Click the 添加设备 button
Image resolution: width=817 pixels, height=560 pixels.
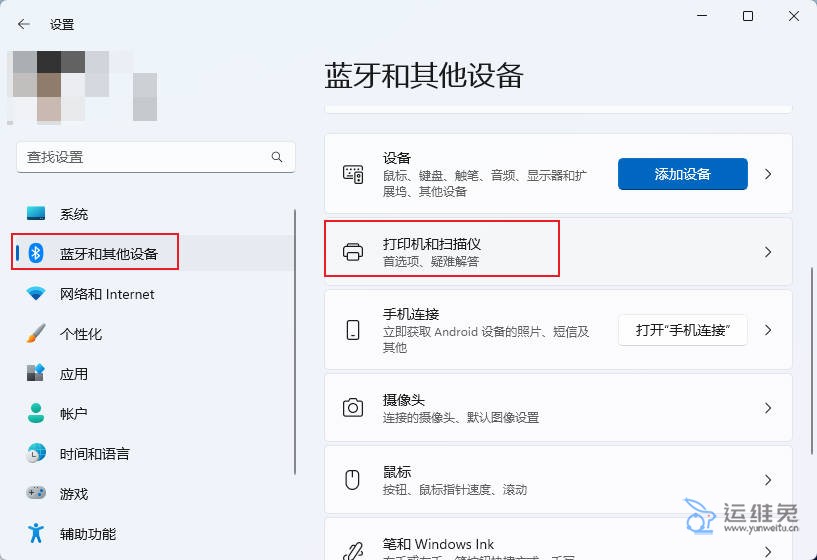pos(682,174)
